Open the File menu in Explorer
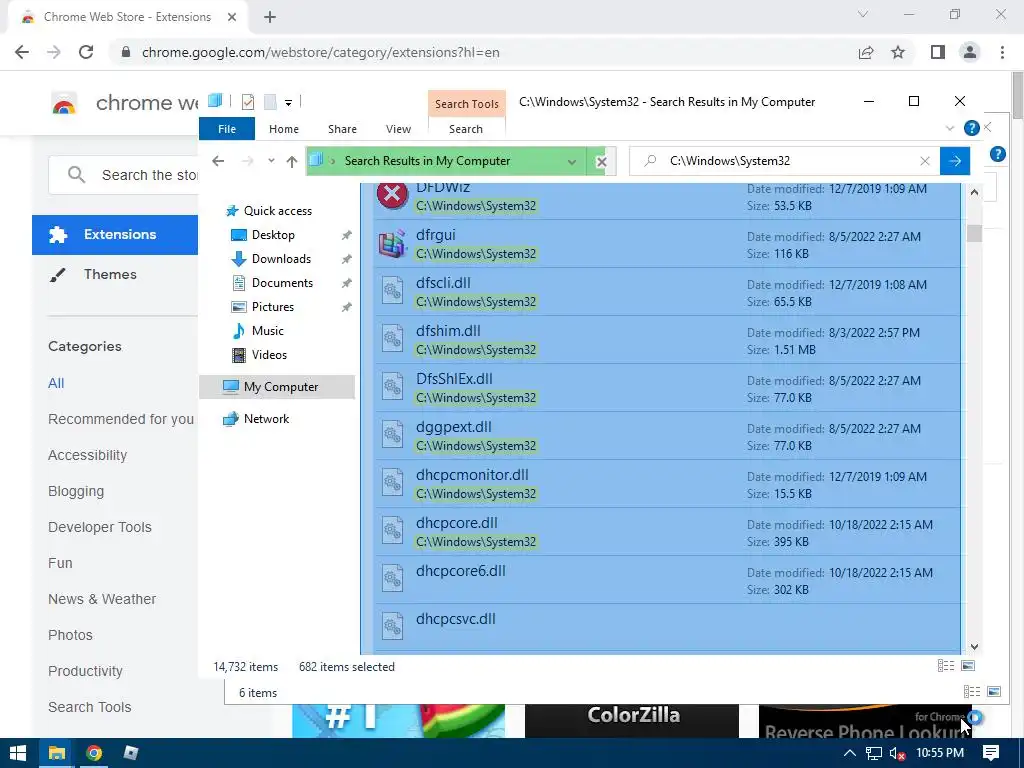1024x768 pixels. [x=227, y=129]
